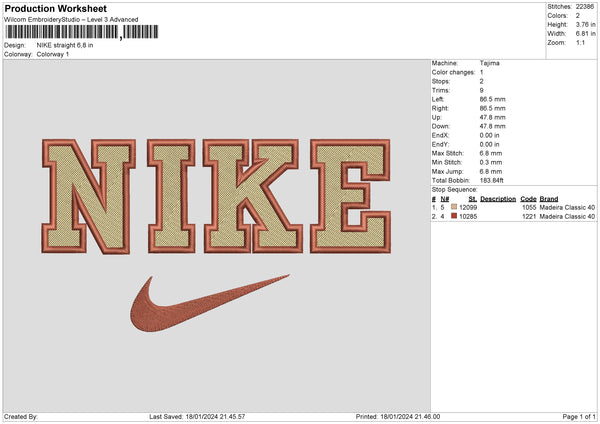Click the barcode under the worksheet title

[61, 32]
